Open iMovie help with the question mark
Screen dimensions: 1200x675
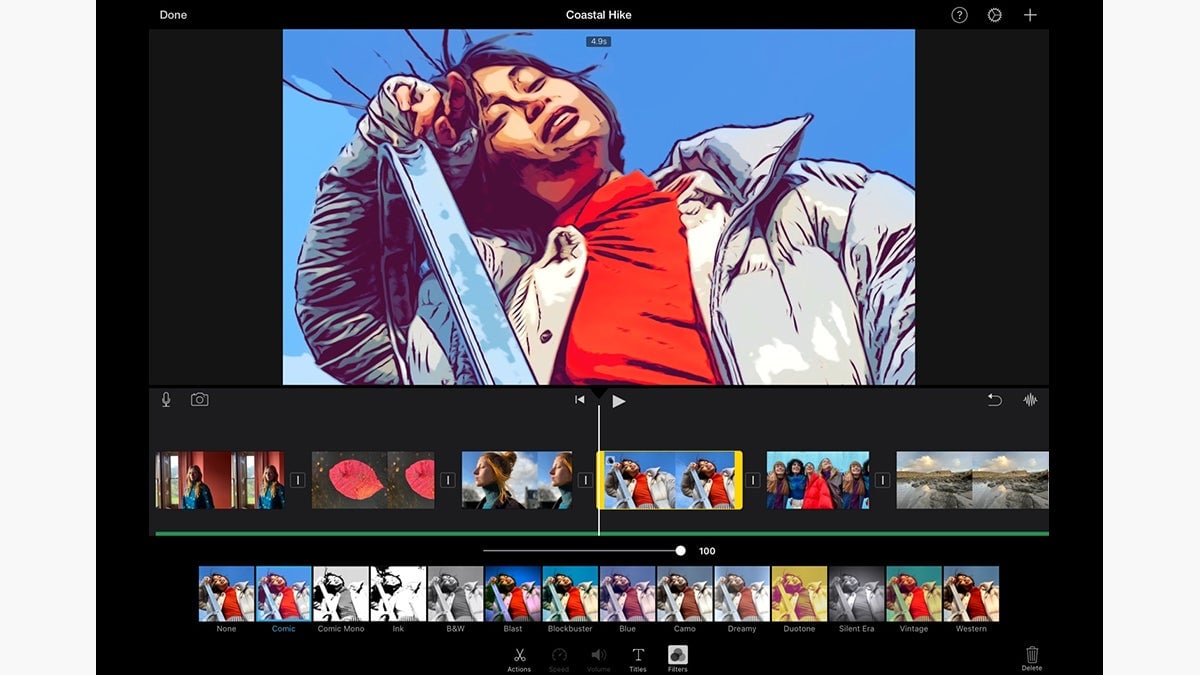(x=960, y=15)
